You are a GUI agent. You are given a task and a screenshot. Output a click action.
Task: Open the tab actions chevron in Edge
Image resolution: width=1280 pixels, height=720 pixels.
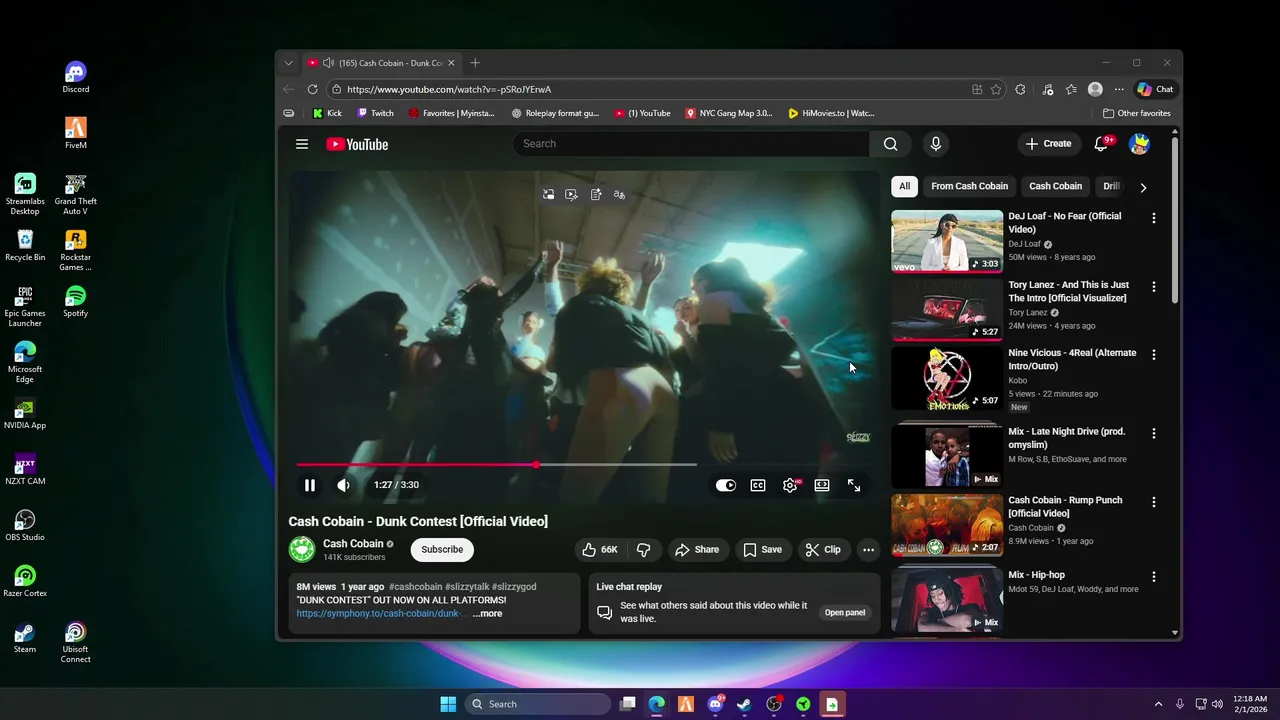(x=288, y=63)
